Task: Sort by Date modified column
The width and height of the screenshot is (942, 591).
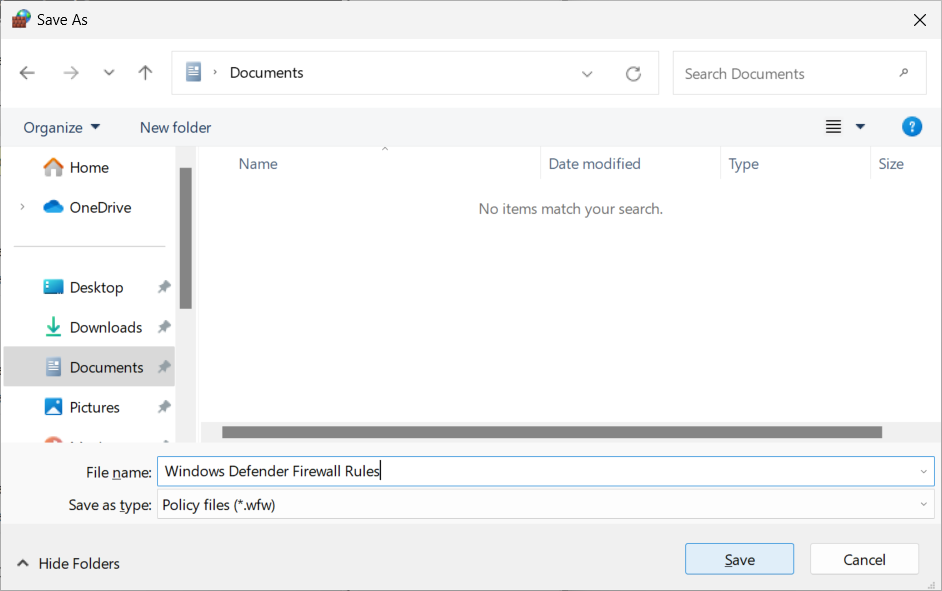Action: pyautogui.click(x=594, y=164)
